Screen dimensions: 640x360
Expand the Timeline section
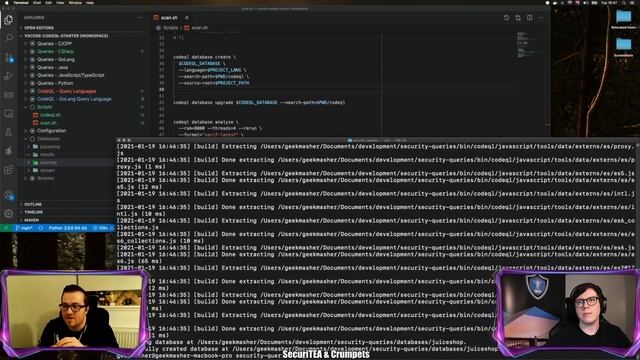(65, 212)
